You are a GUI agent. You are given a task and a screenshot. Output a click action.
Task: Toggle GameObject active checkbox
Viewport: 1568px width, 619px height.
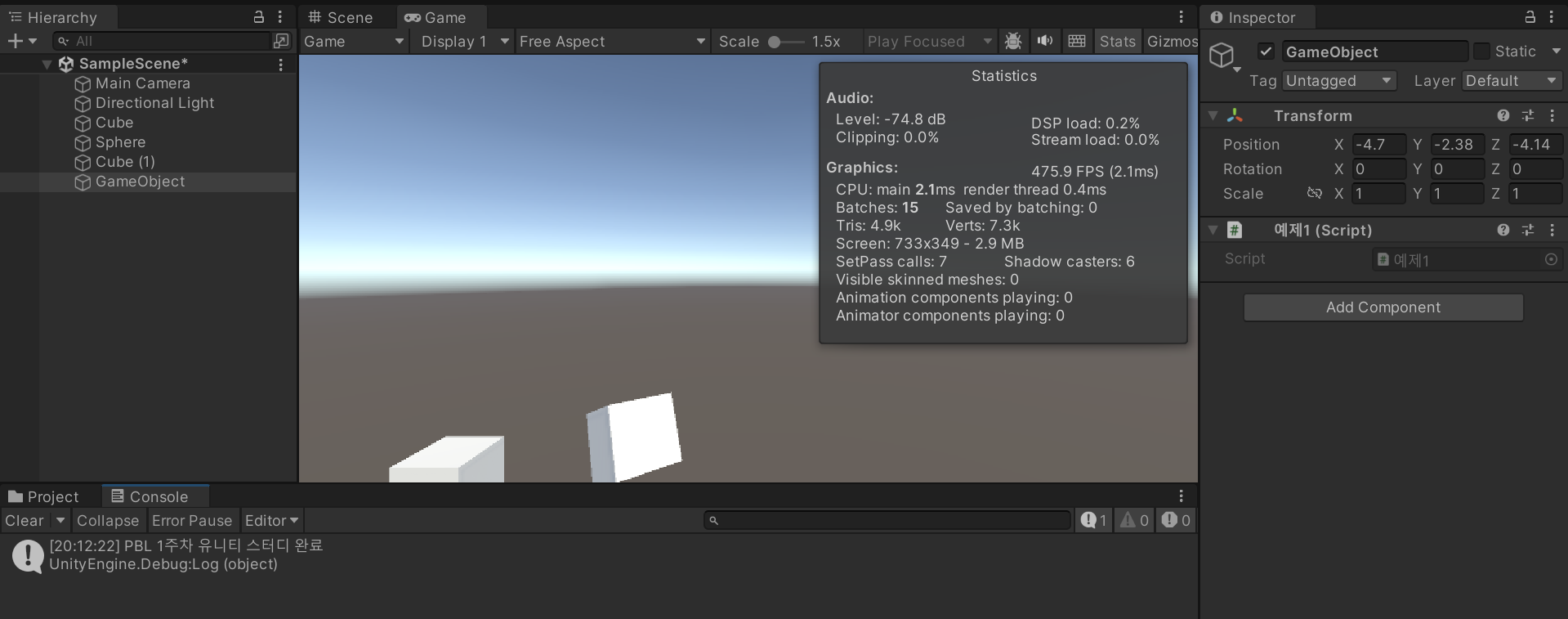(1266, 52)
